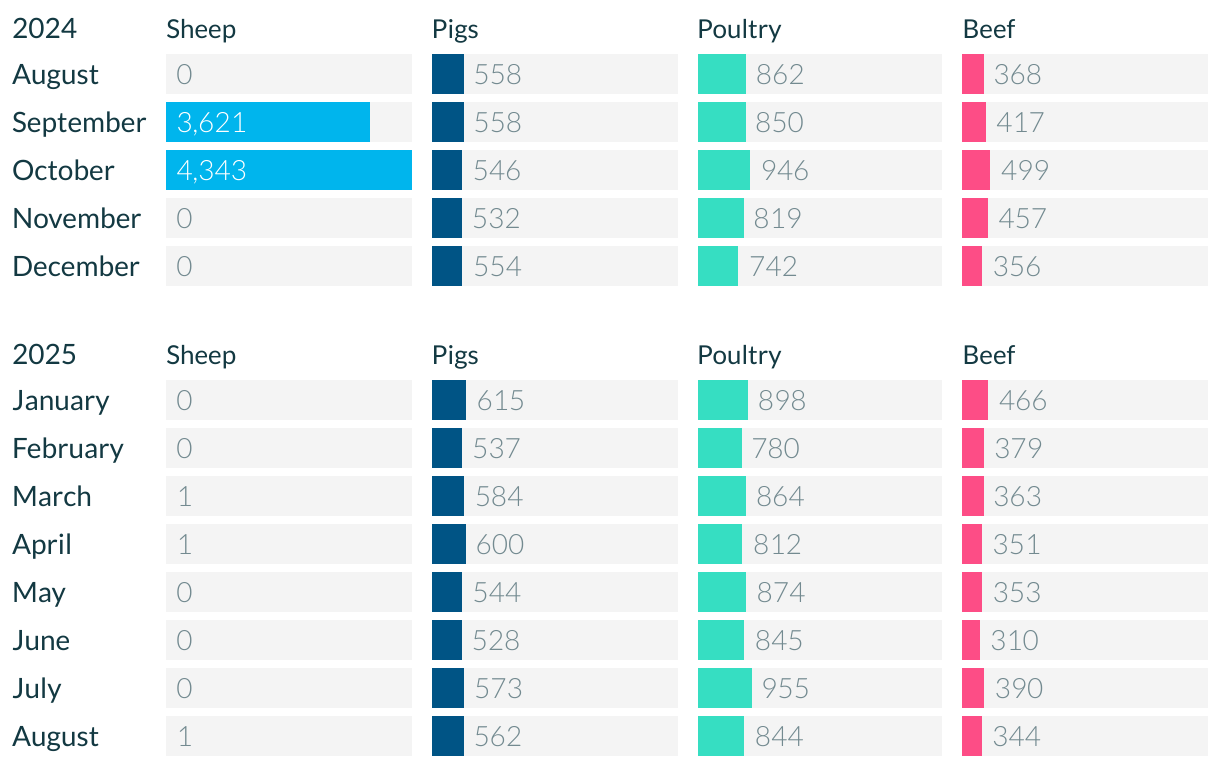1220x766 pixels.
Task: Click the 2025 year label
Action: coord(44,355)
